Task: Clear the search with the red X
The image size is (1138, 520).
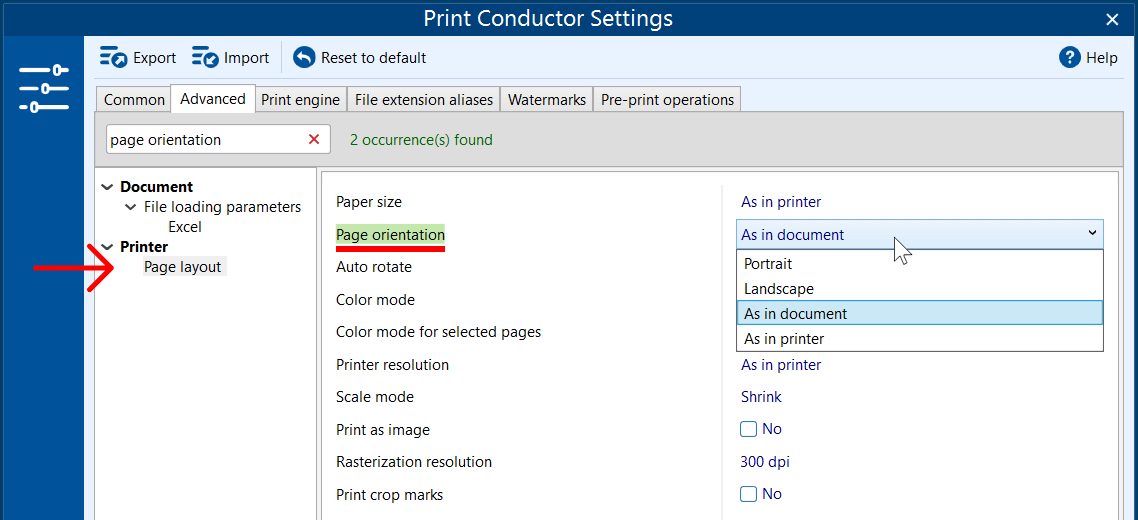Action: (314, 140)
